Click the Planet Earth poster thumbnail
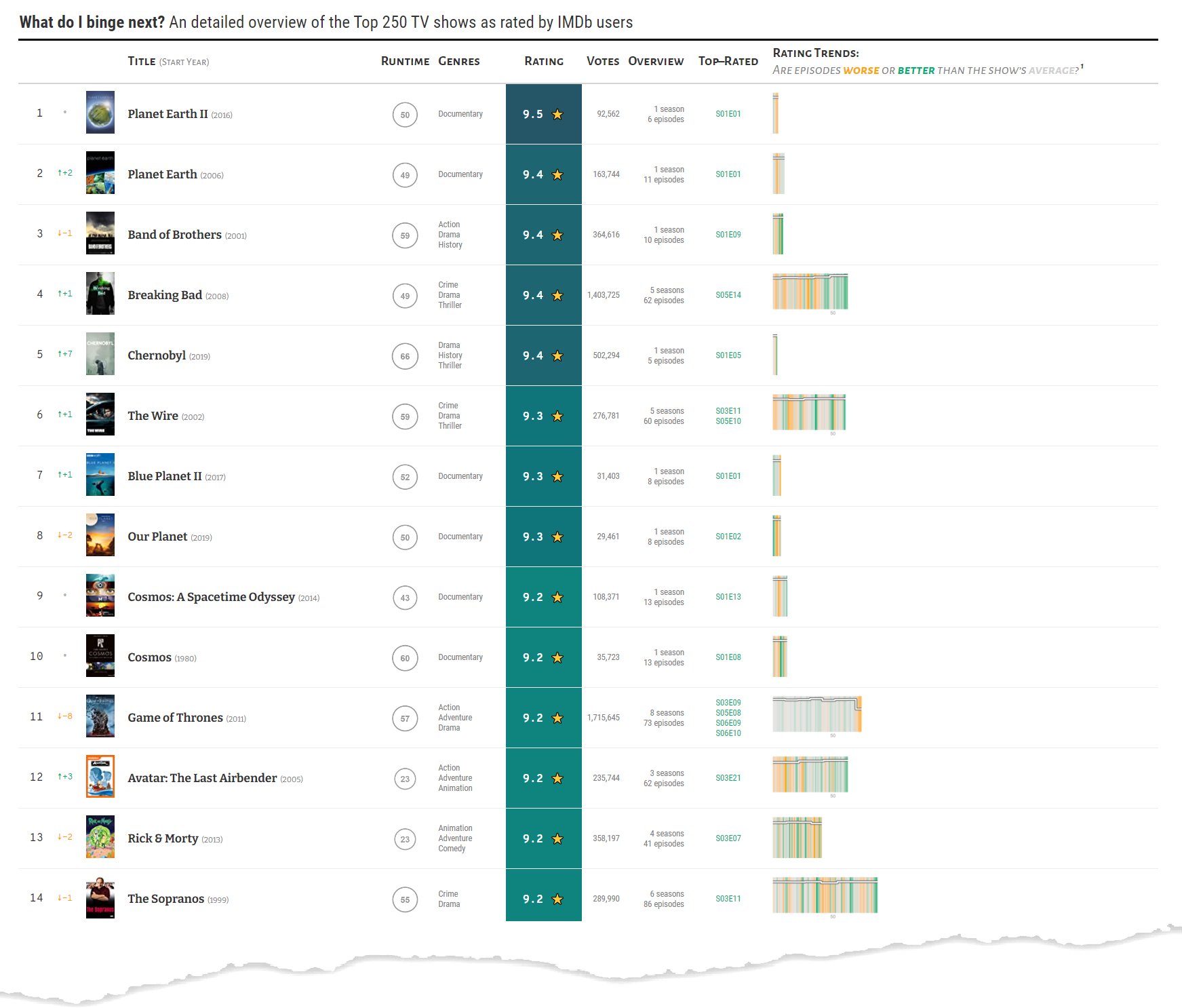Screen dimensions: 1182x1008 click(x=100, y=174)
